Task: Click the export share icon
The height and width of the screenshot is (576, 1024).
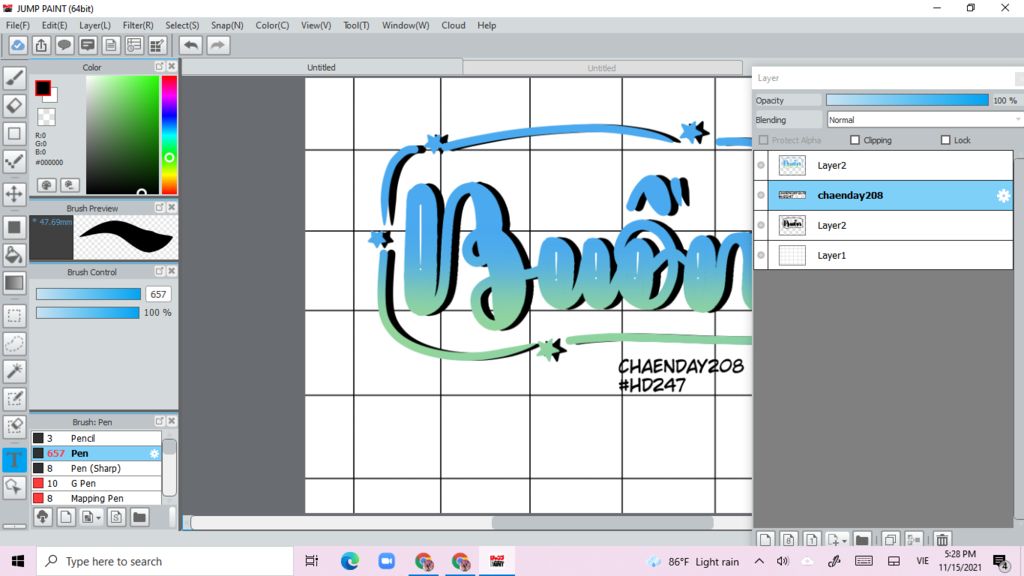Action: tap(41, 45)
